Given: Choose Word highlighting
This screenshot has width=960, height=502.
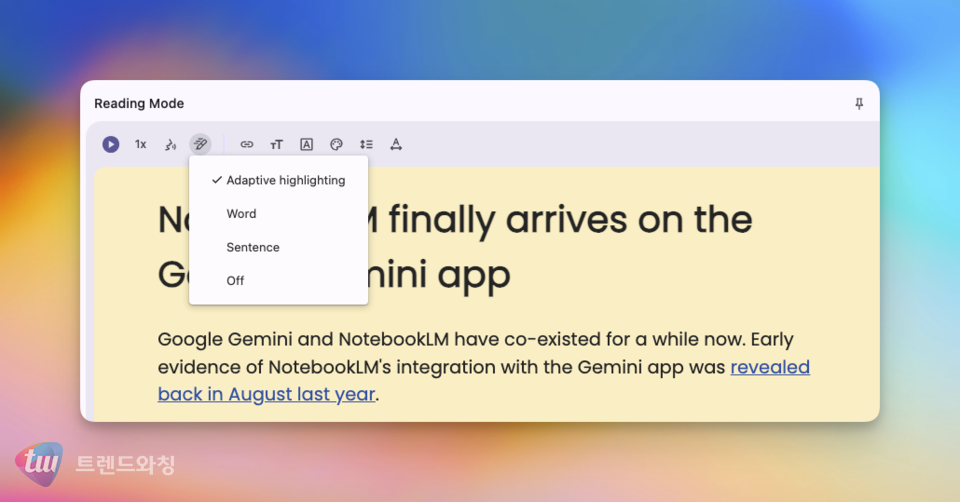Looking at the screenshot, I should click(x=241, y=214).
